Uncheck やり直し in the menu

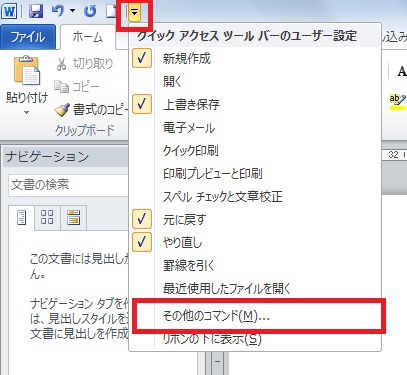(x=255, y=242)
